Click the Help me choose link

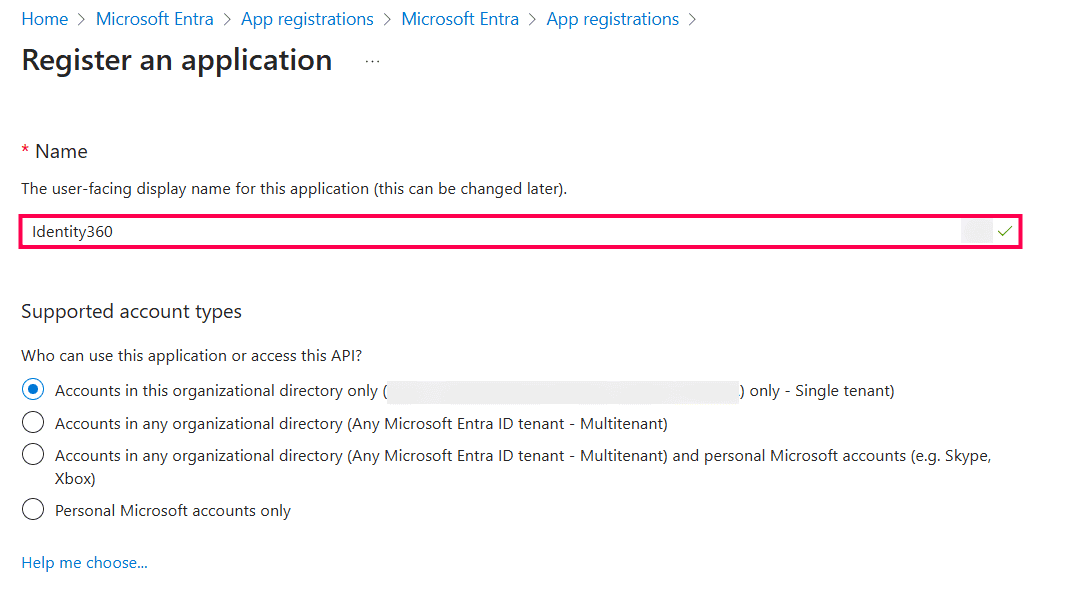[x=84, y=562]
